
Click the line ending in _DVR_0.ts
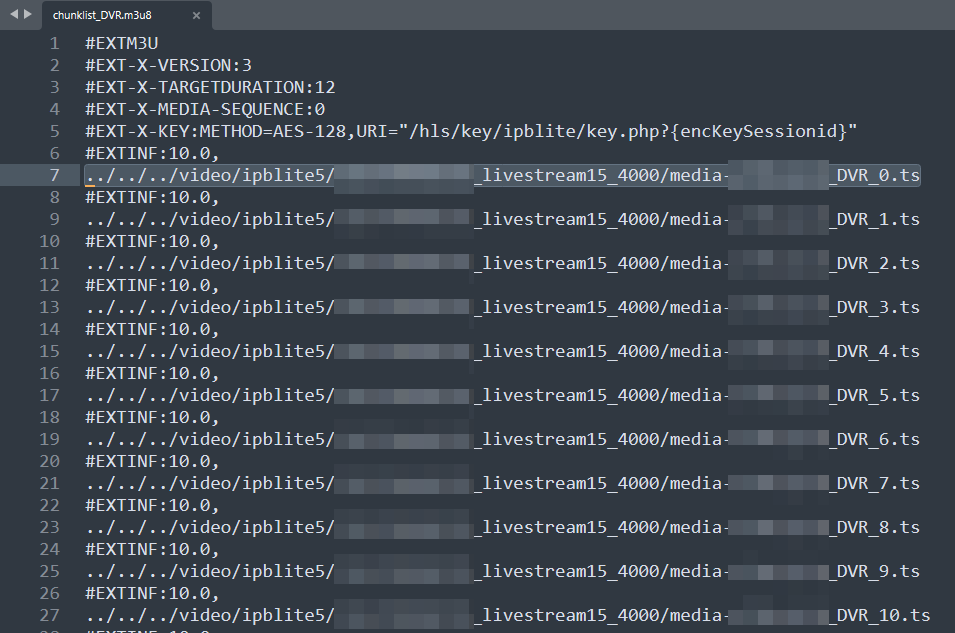coord(502,175)
